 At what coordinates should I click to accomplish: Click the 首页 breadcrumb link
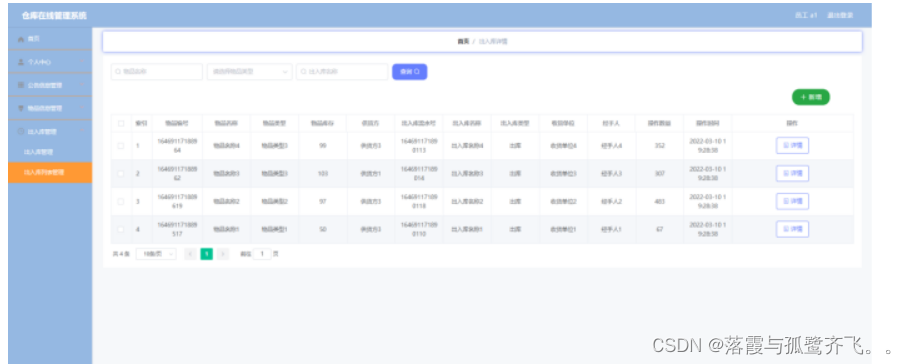[463, 42]
